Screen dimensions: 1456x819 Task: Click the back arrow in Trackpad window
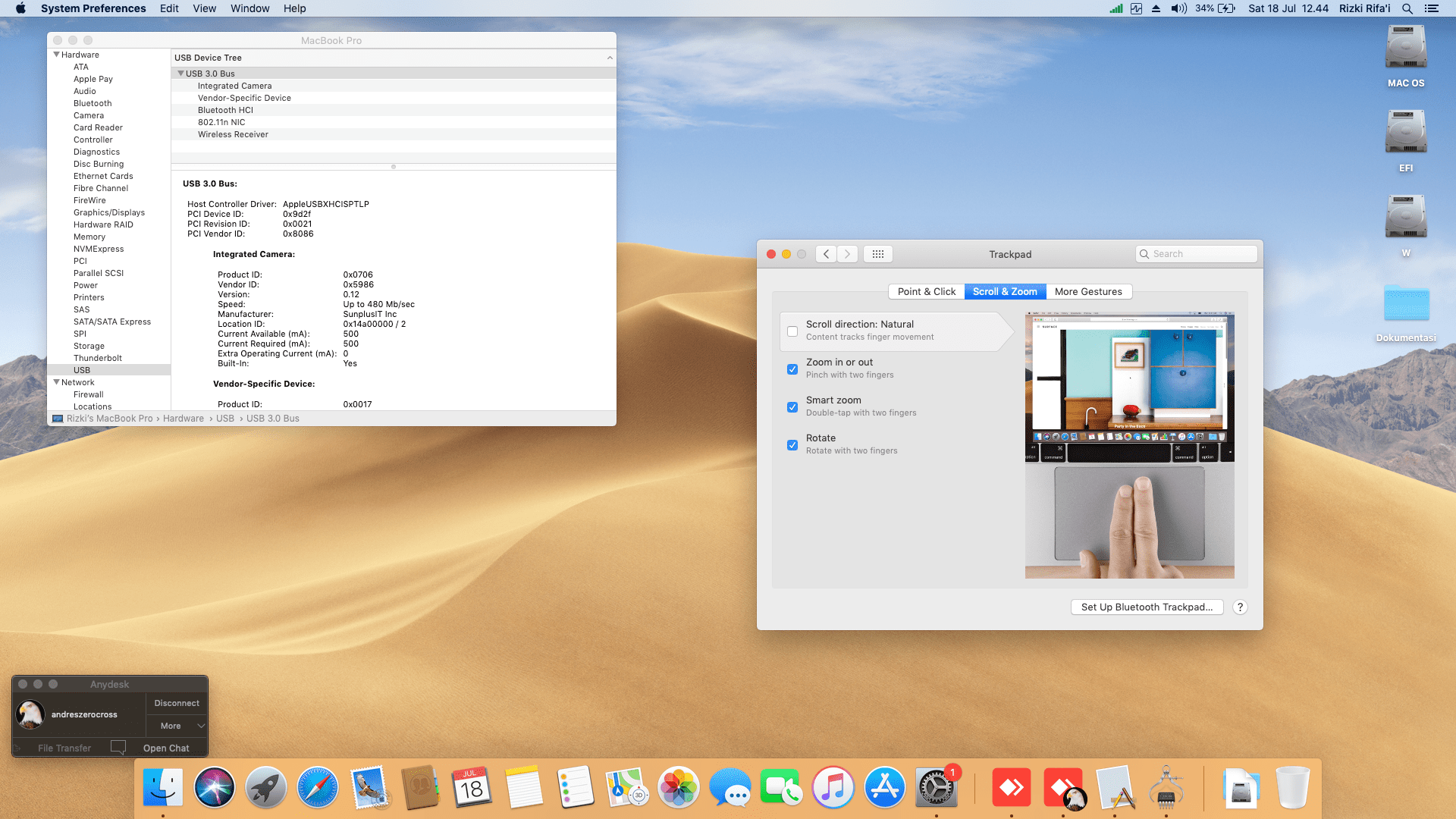827,254
